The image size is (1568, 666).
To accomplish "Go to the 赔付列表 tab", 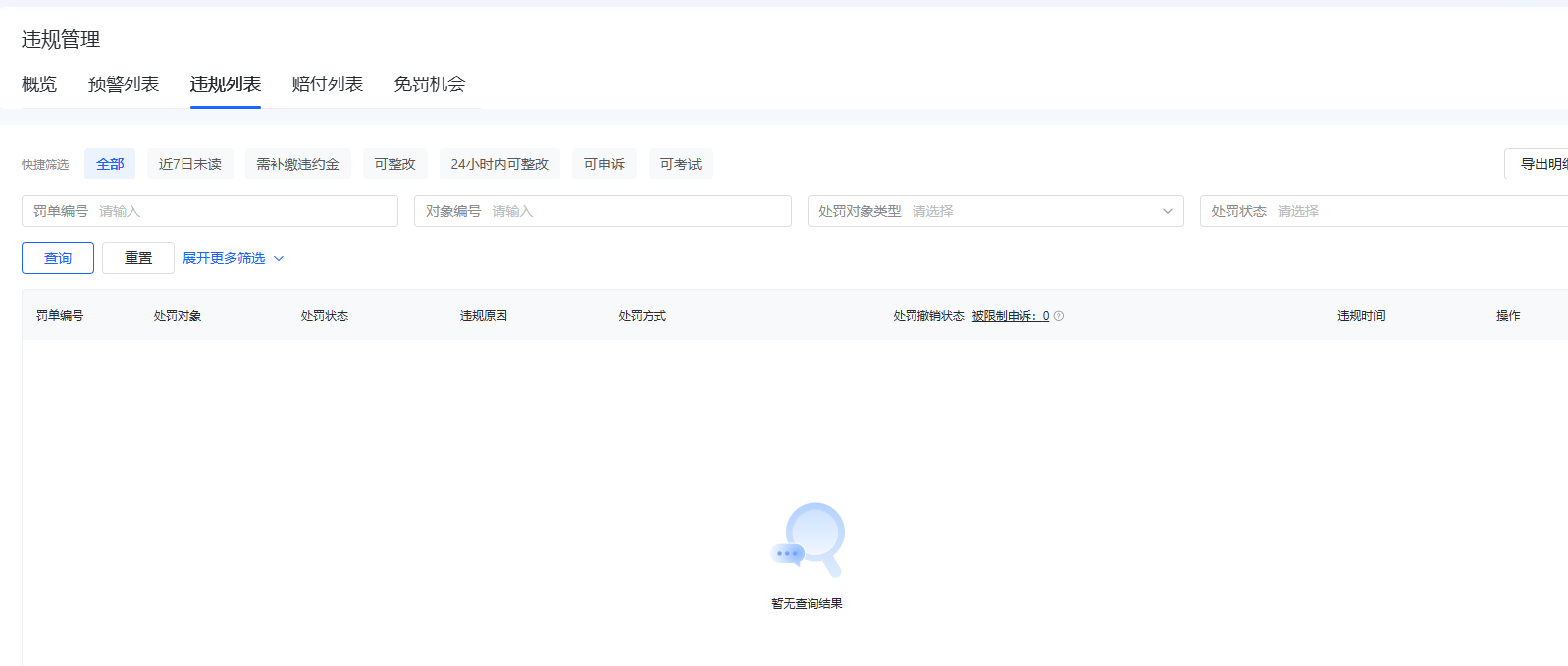I will point(328,84).
